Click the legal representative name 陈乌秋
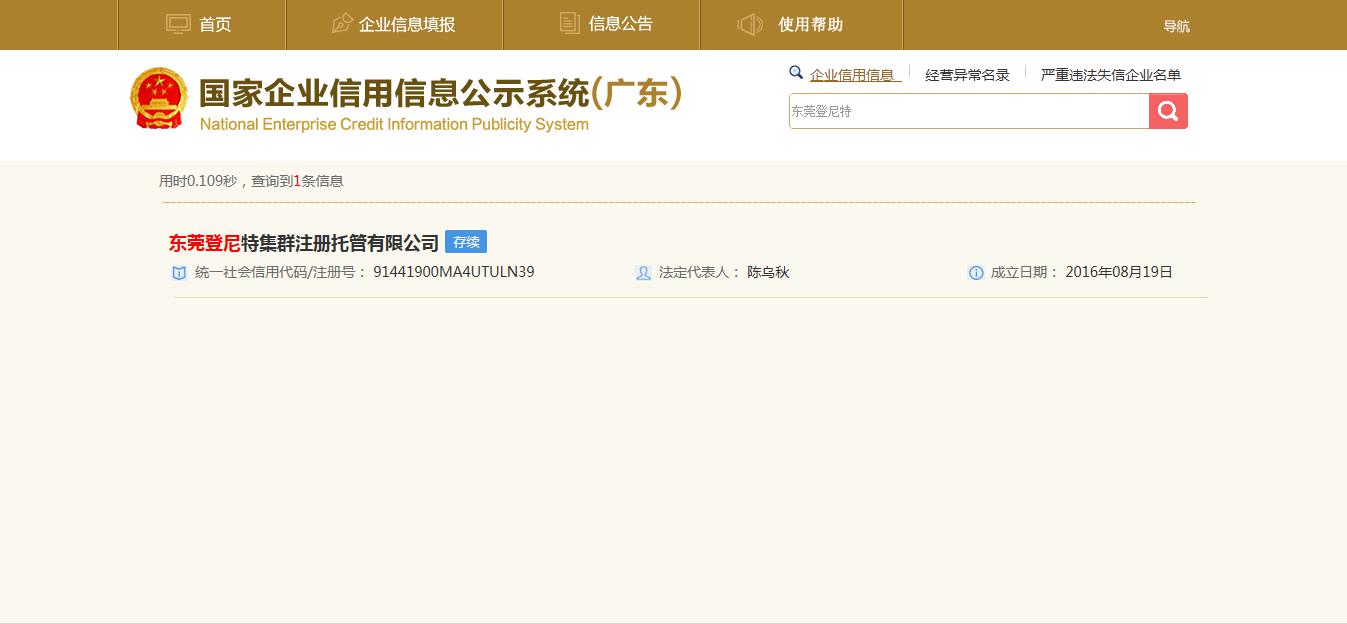 [768, 272]
